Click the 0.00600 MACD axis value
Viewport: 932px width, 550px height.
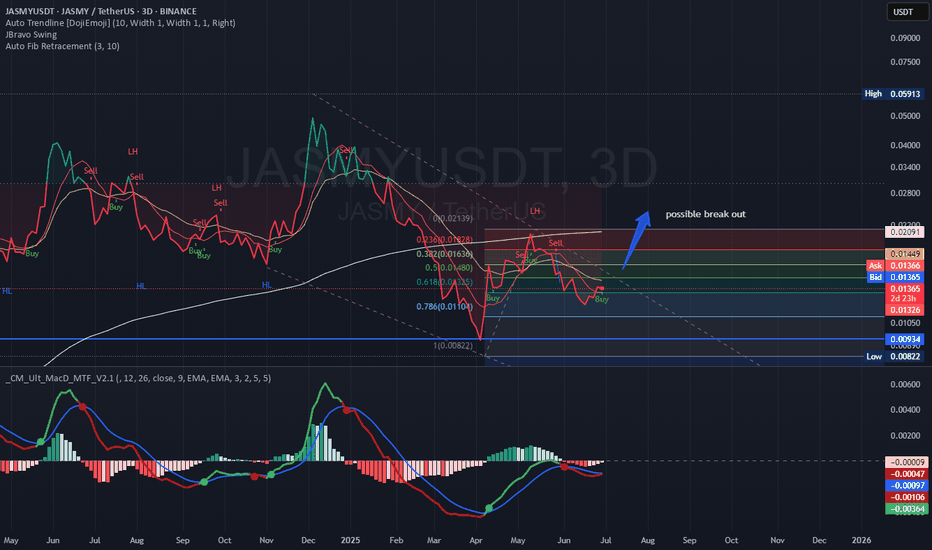pyautogui.click(x=905, y=385)
